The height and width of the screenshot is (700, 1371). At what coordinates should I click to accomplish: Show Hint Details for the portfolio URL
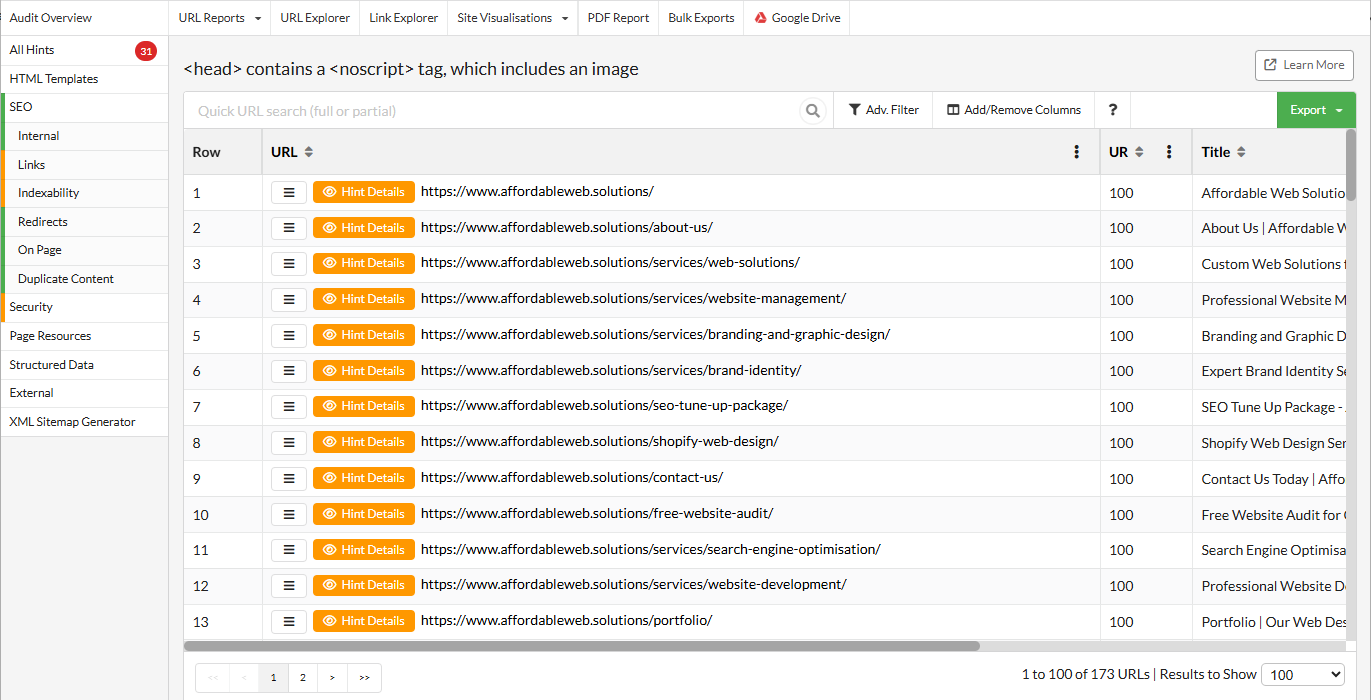[364, 621]
